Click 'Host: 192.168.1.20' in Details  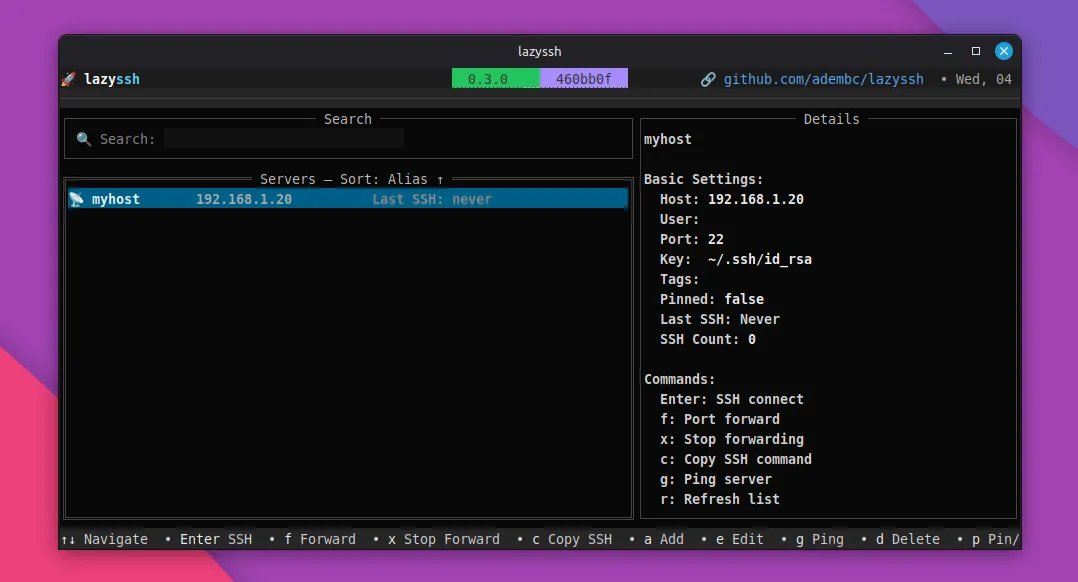[732, 199]
